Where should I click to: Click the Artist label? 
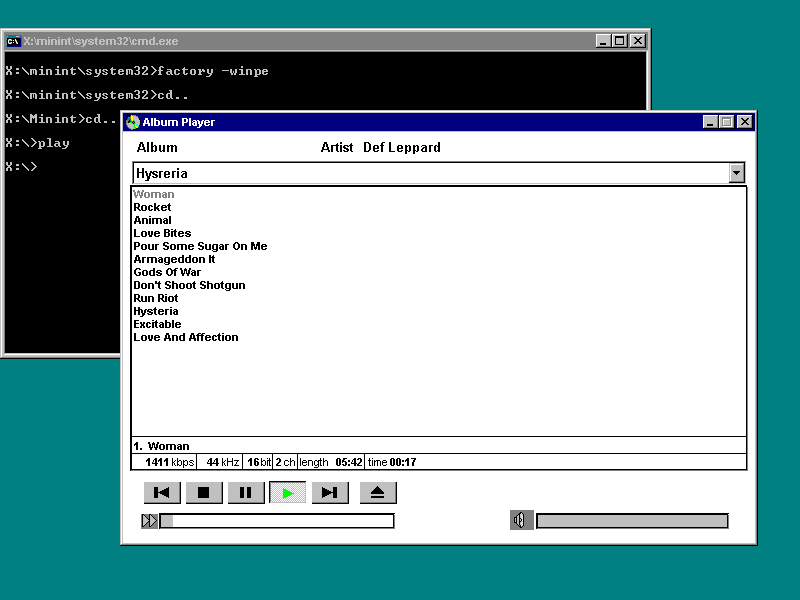(x=337, y=147)
